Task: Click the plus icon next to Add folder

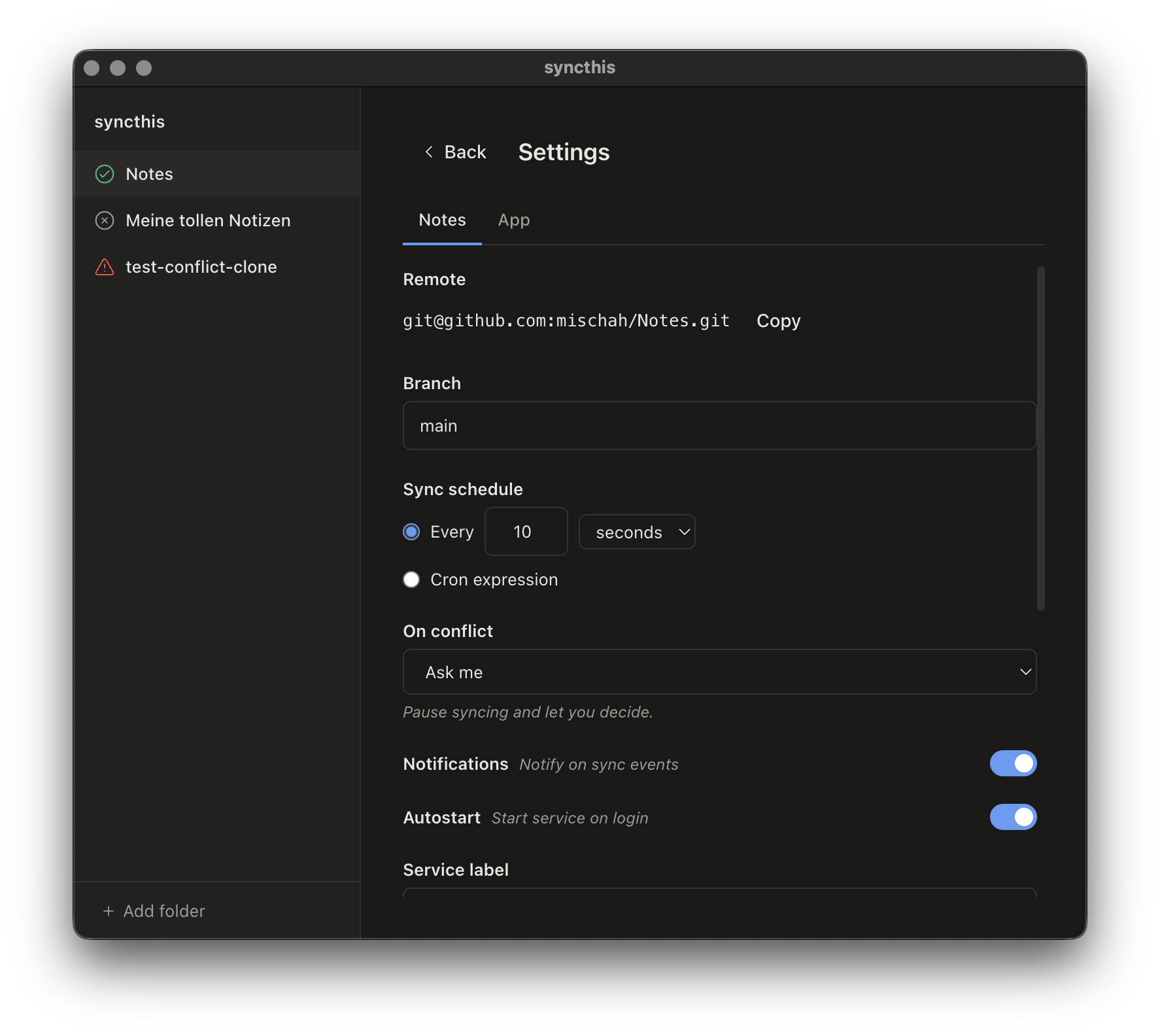Action: pyautogui.click(x=107, y=910)
